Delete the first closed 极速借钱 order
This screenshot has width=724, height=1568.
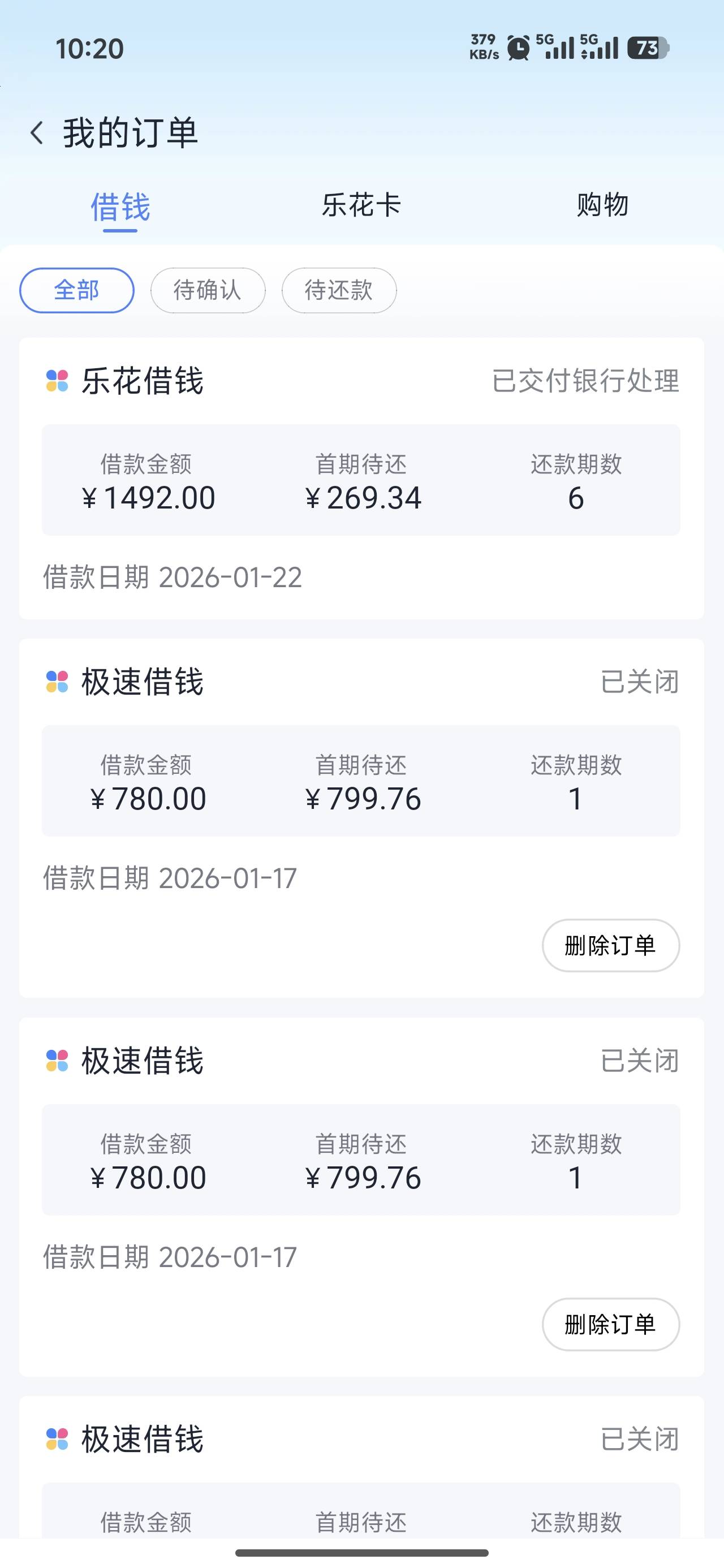[610, 945]
